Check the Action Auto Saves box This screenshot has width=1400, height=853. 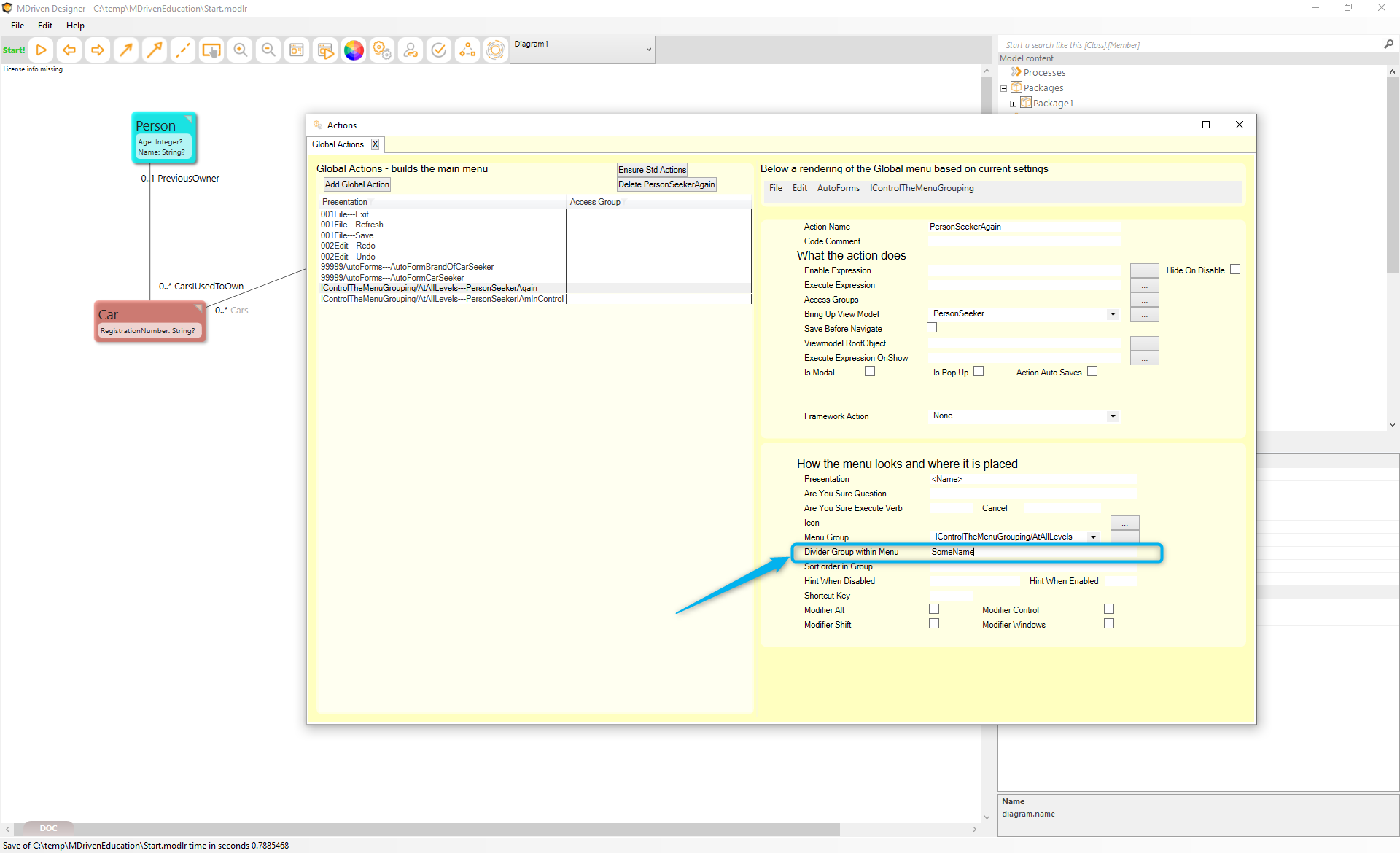1092,372
